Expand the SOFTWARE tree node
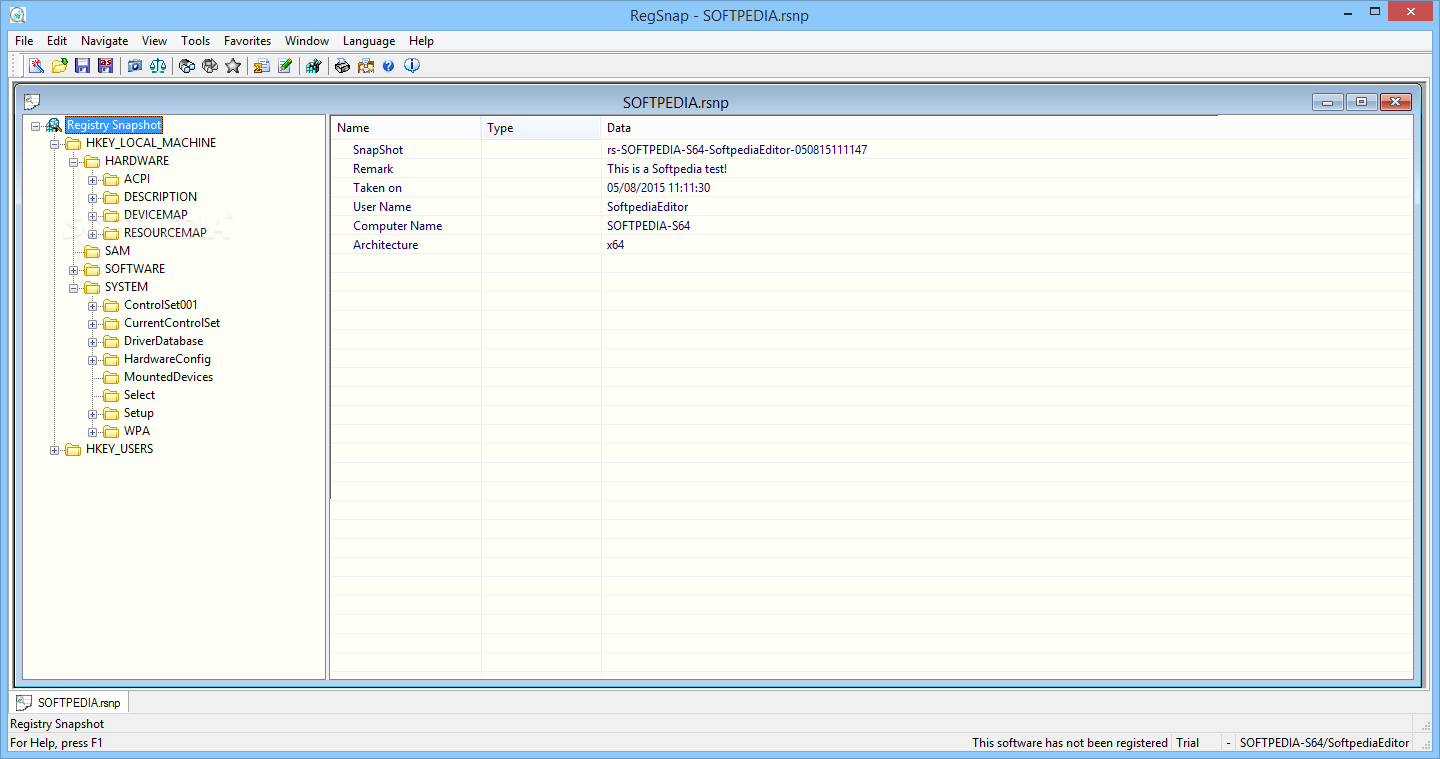 (x=74, y=270)
